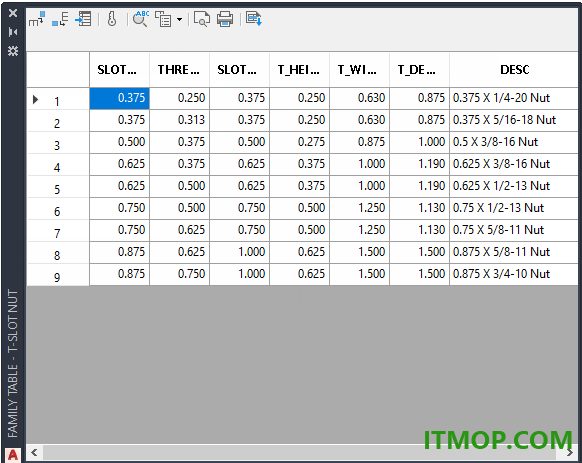Click the table export icon with blue arrow
This screenshot has width=582, height=463.
coord(254,19)
